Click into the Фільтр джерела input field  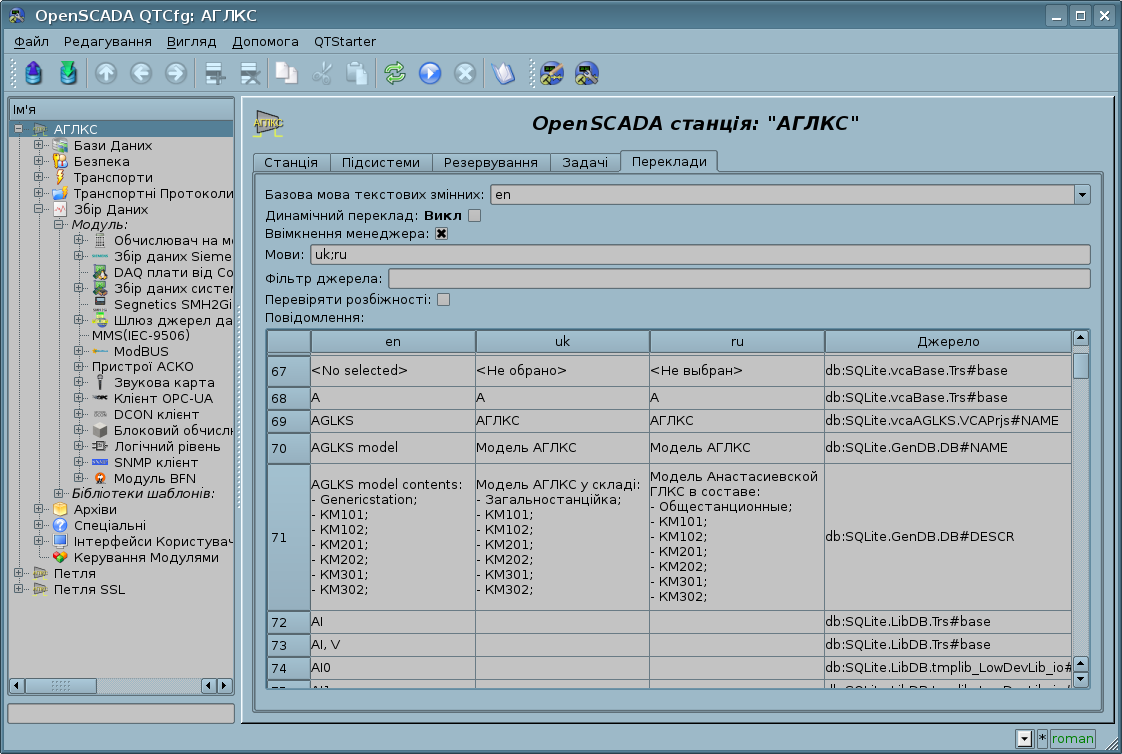[x=740, y=279]
